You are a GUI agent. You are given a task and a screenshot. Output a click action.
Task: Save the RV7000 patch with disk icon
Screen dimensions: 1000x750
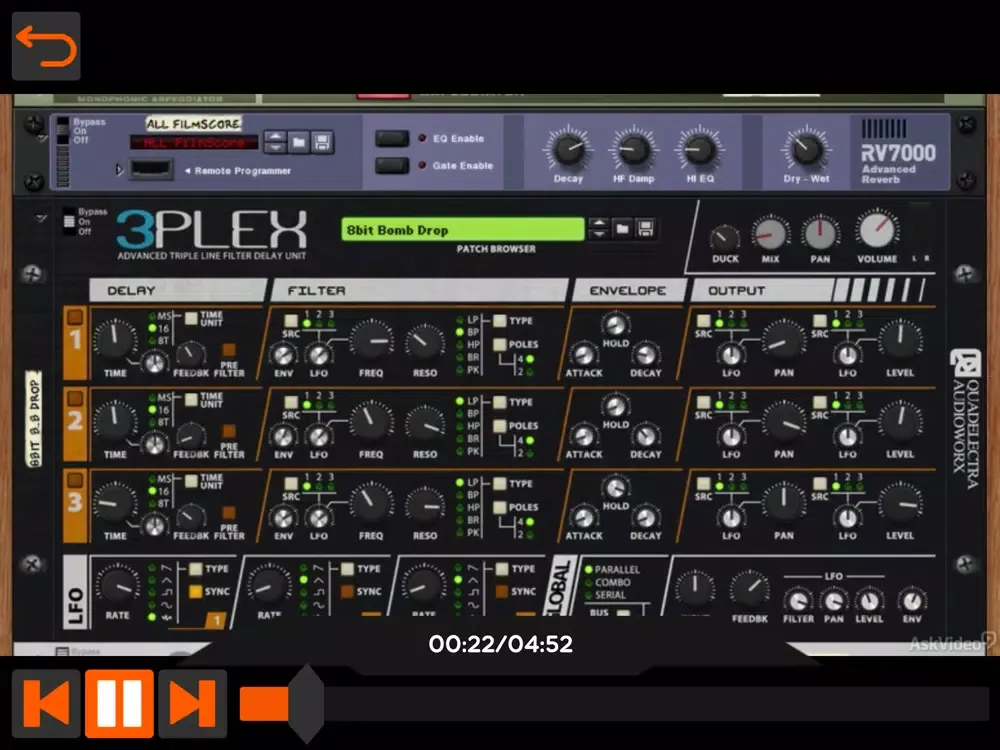tap(322, 142)
